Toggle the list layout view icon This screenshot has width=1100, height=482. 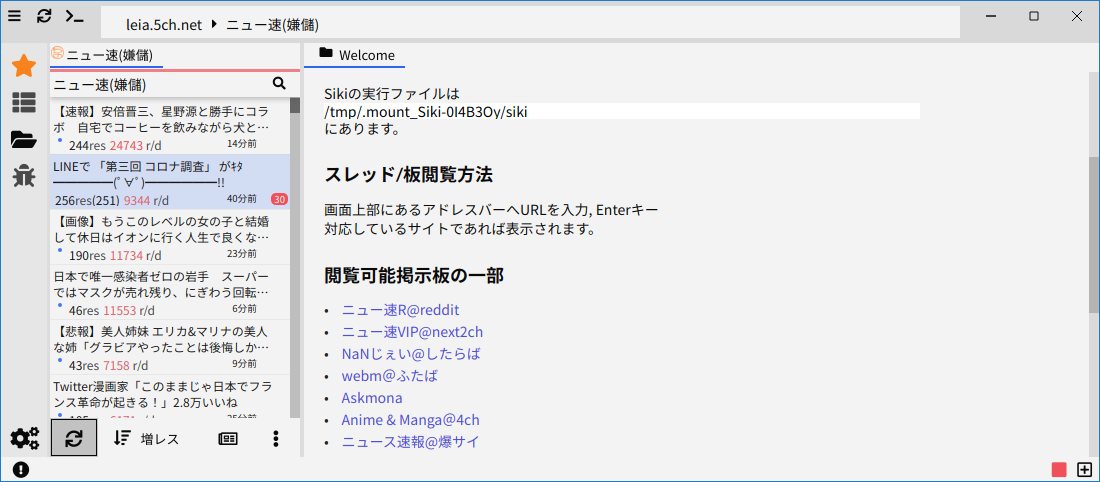[228, 439]
